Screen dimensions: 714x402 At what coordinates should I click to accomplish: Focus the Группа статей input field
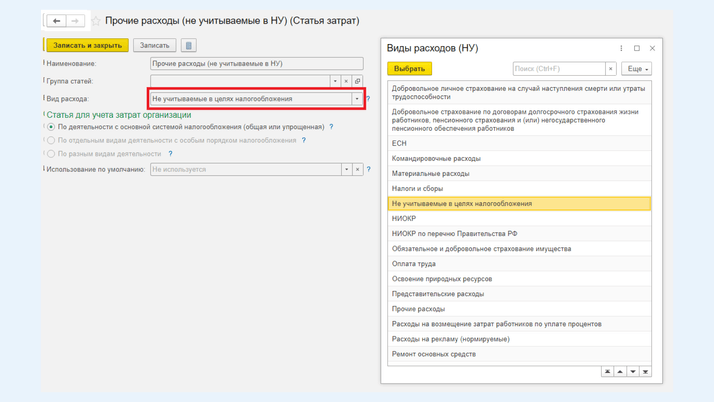240,81
